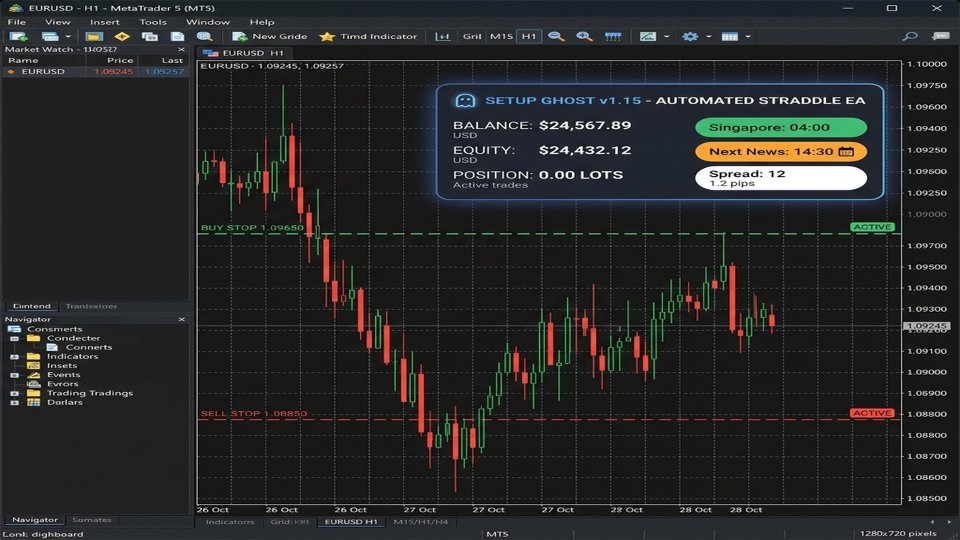Click the Last column header
This screenshot has height=540, width=960.
tap(172, 60)
